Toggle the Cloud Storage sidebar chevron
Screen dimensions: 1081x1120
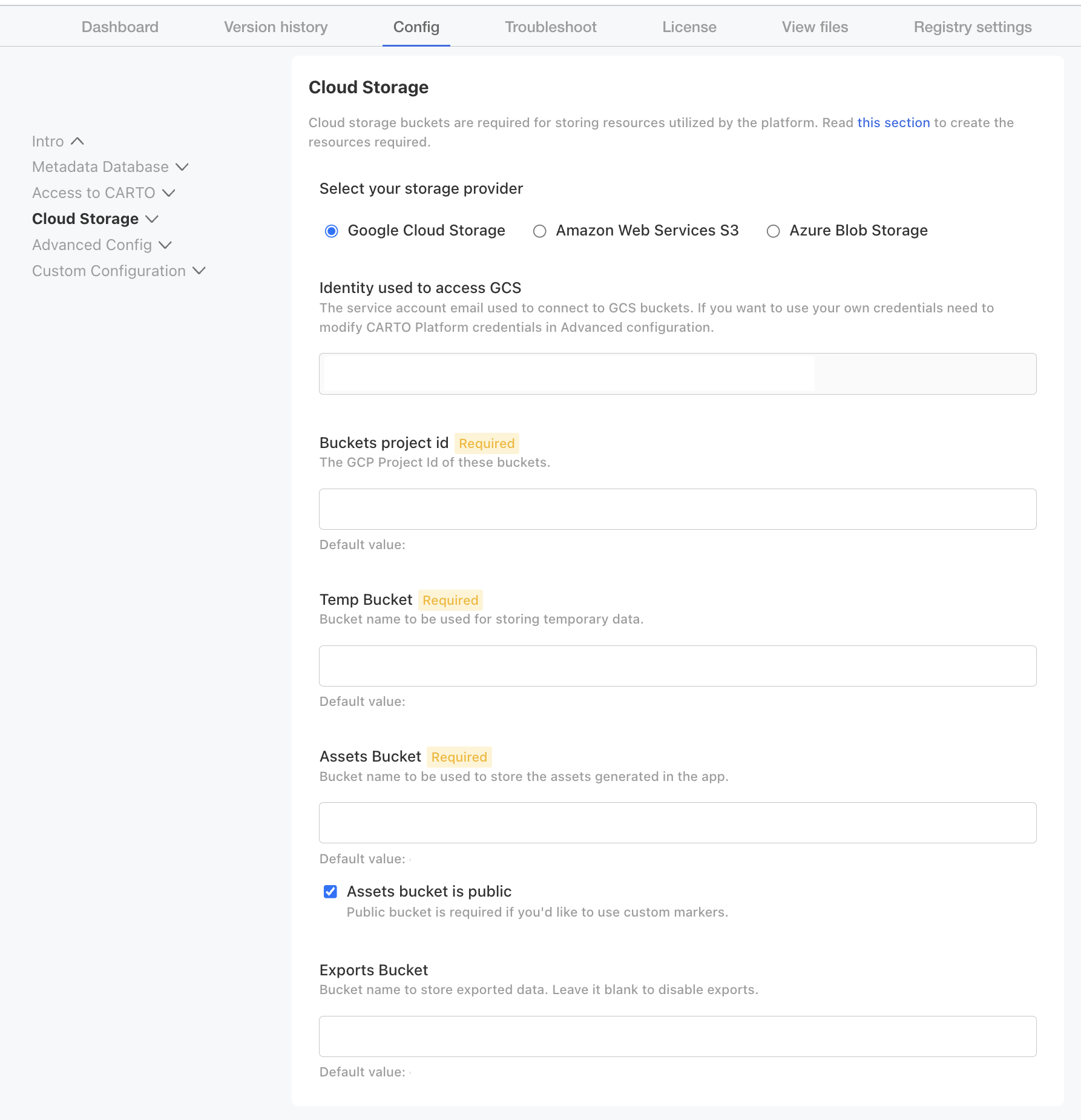pyautogui.click(x=152, y=219)
